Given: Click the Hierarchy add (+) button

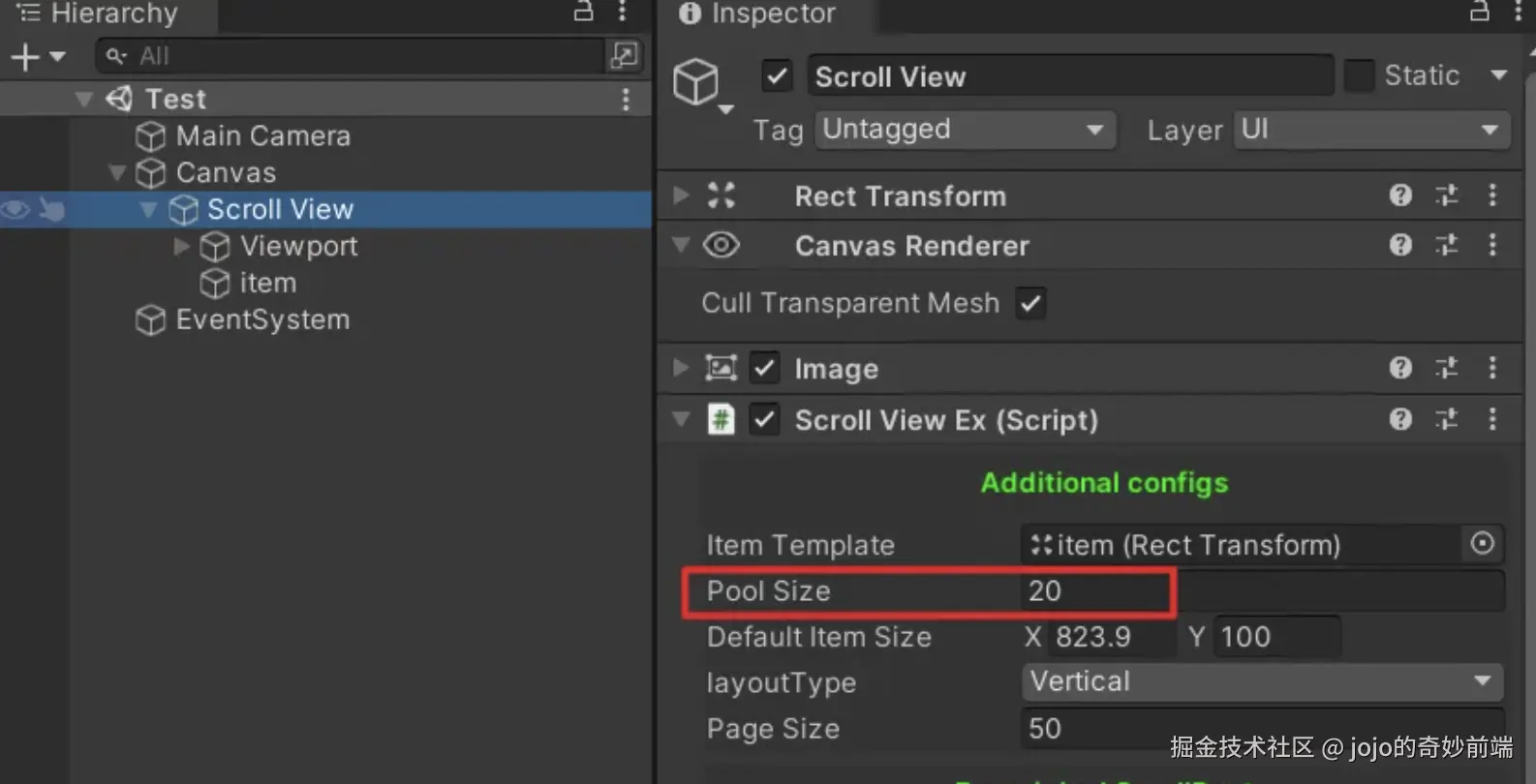Looking at the screenshot, I should 25,57.
